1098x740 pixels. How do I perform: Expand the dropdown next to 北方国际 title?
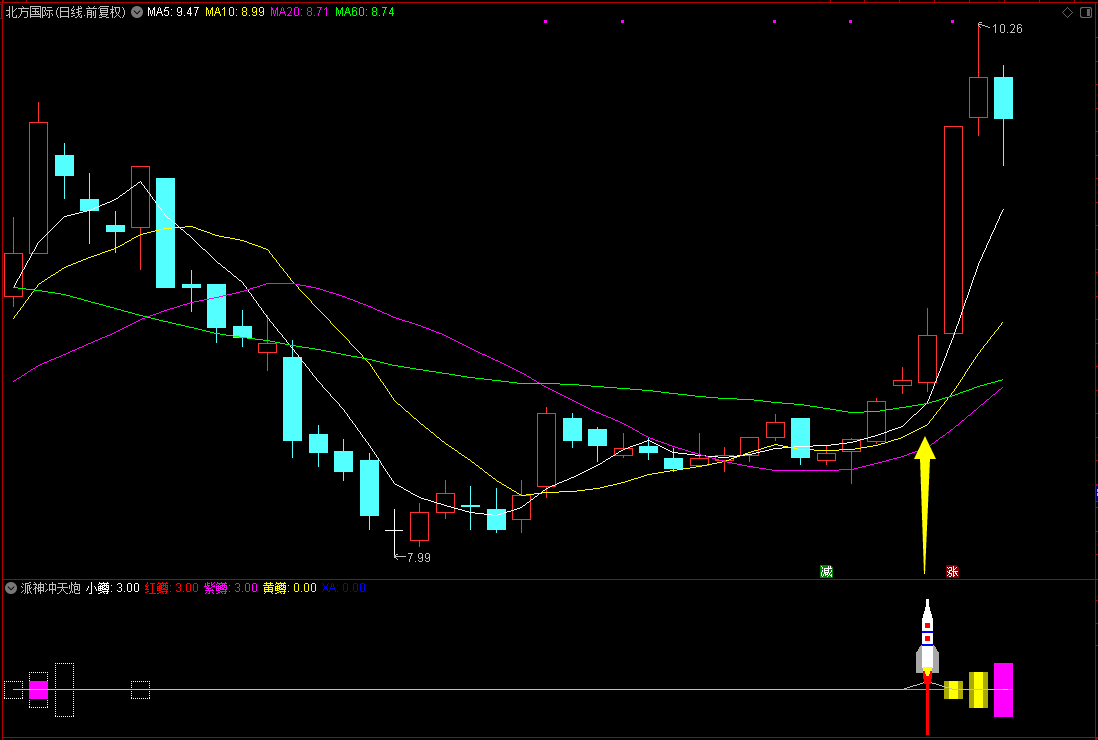point(136,12)
